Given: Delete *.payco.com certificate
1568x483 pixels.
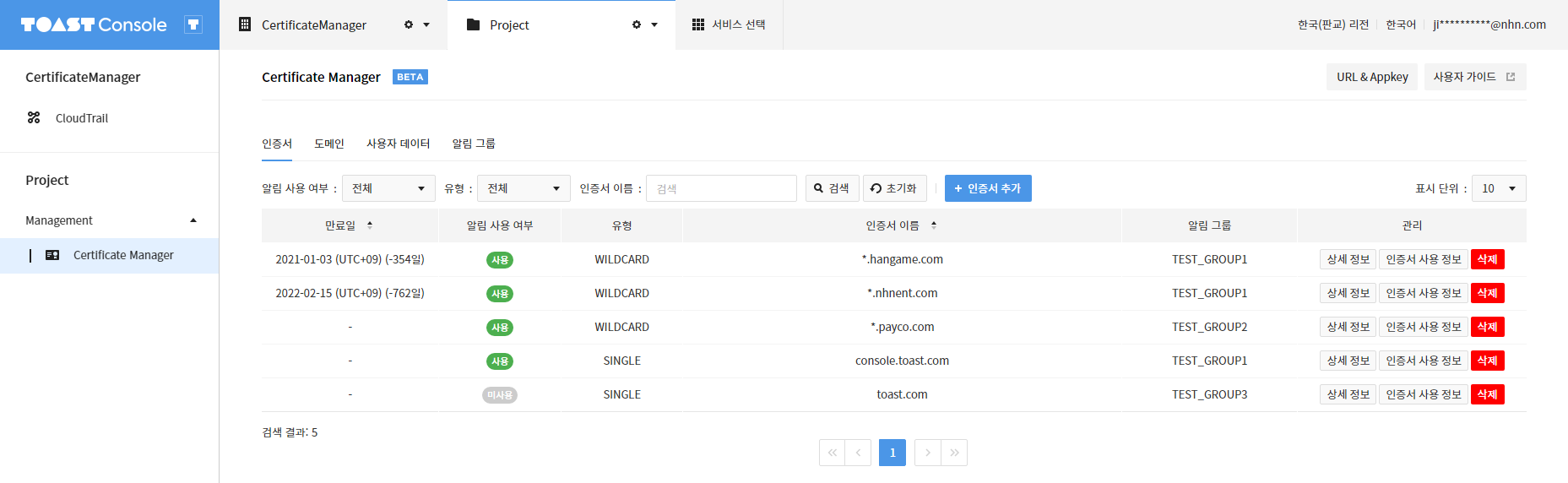Looking at the screenshot, I should 1488,327.
